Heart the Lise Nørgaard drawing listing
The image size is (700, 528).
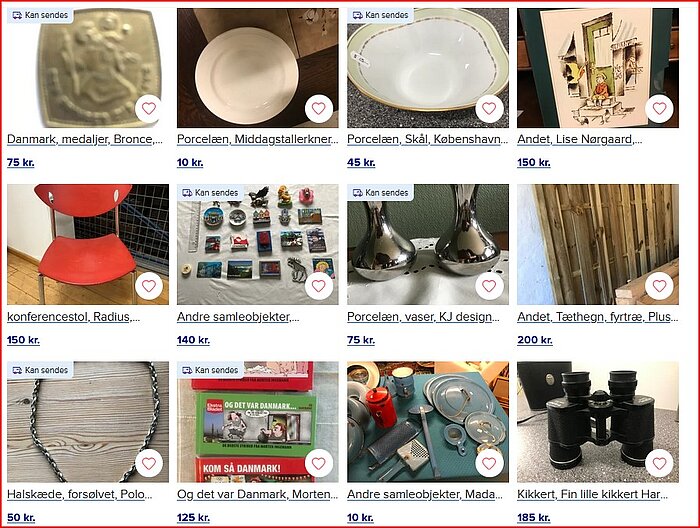point(659,108)
